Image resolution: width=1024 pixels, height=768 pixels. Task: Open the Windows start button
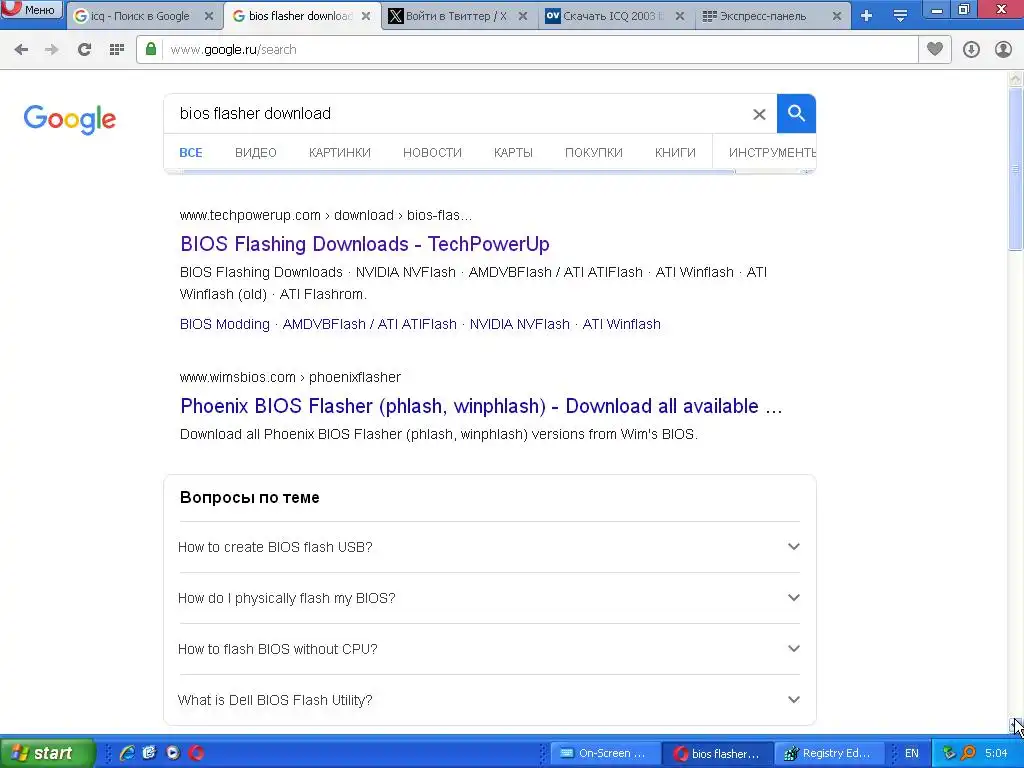(47, 753)
